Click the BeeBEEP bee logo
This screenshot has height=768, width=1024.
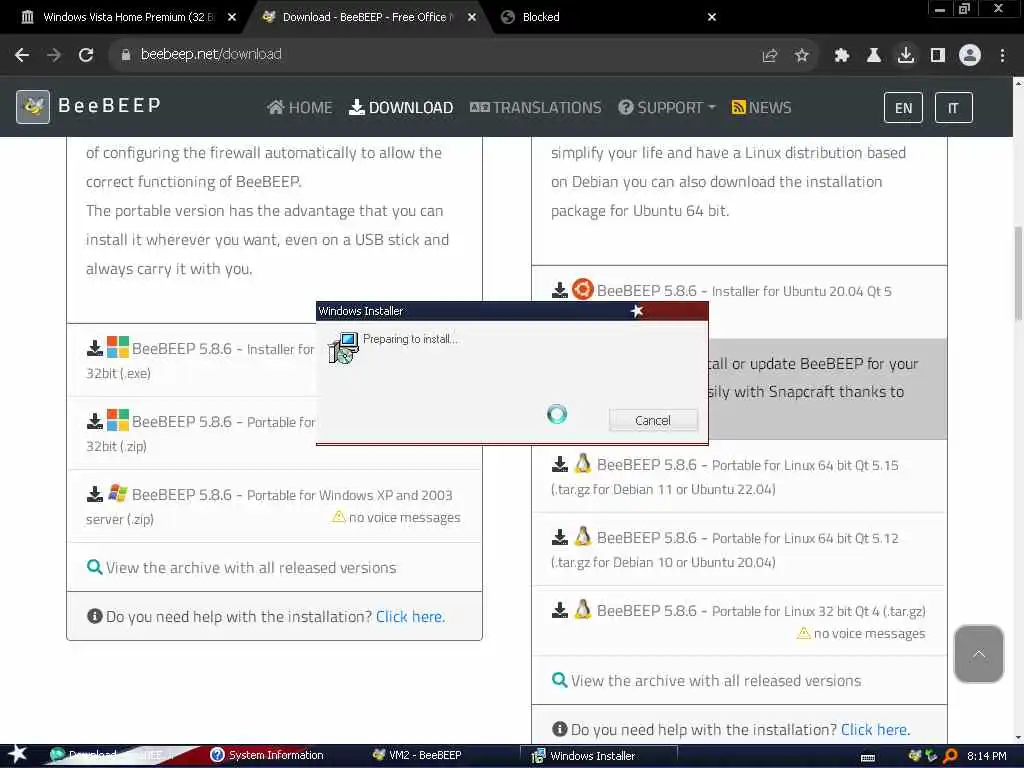coord(33,106)
